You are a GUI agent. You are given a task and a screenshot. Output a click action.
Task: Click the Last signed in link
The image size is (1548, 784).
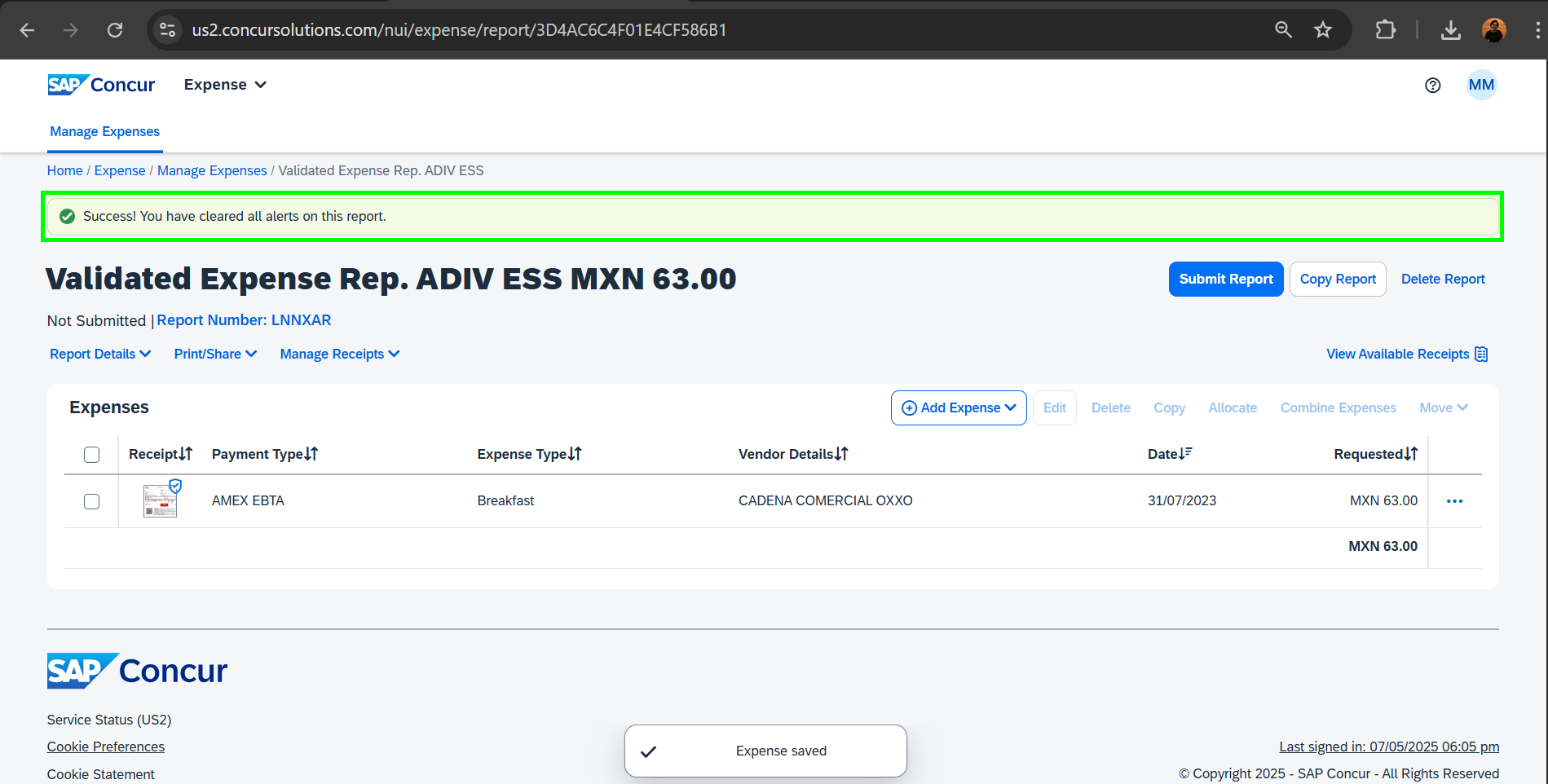(x=1389, y=747)
